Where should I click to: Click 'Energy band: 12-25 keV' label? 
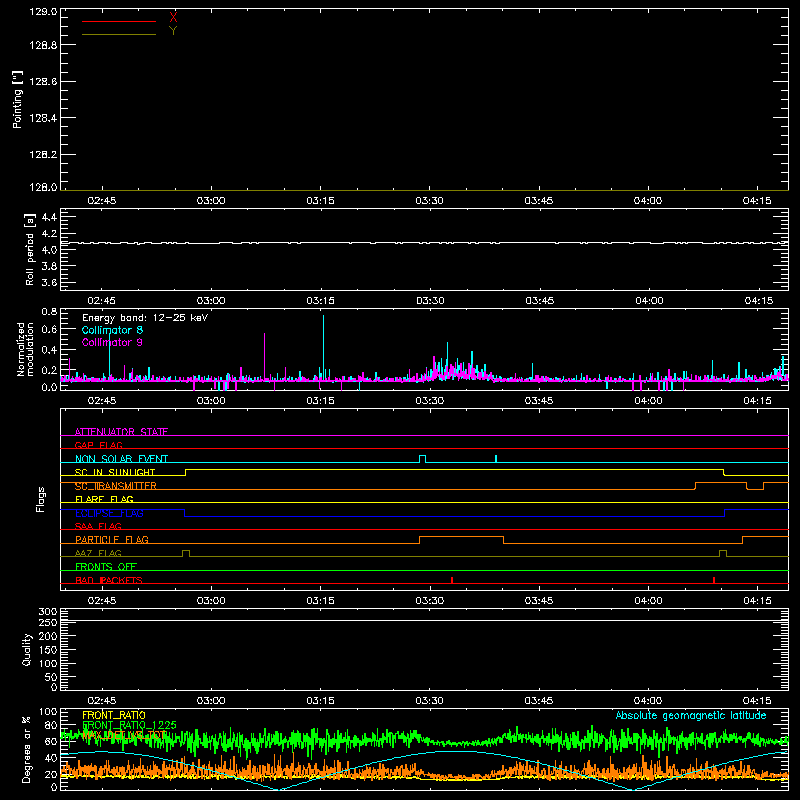point(145,318)
